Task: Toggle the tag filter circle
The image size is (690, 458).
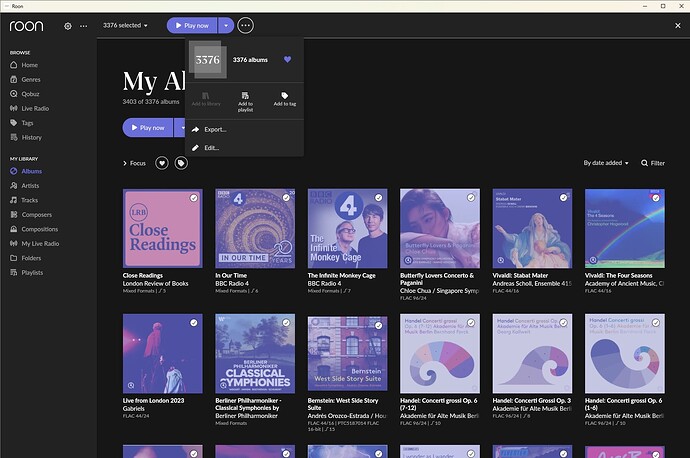Action: pyautogui.click(x=181, y=163)
